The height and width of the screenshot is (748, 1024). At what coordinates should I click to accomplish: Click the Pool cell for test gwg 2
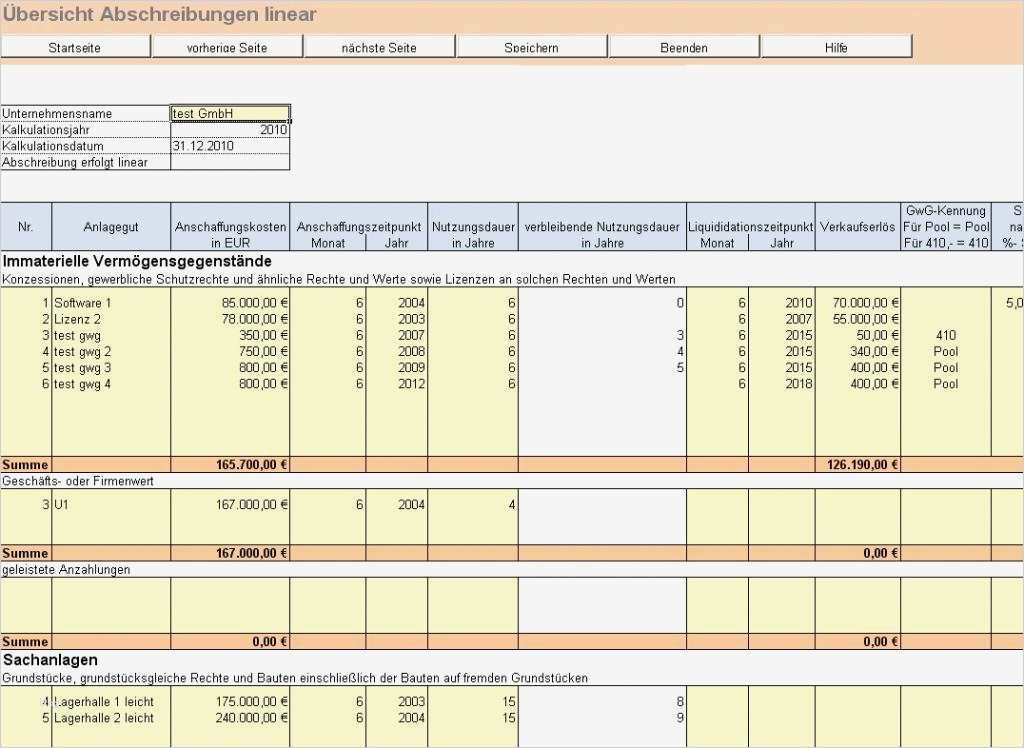click(x=944, y=351)
